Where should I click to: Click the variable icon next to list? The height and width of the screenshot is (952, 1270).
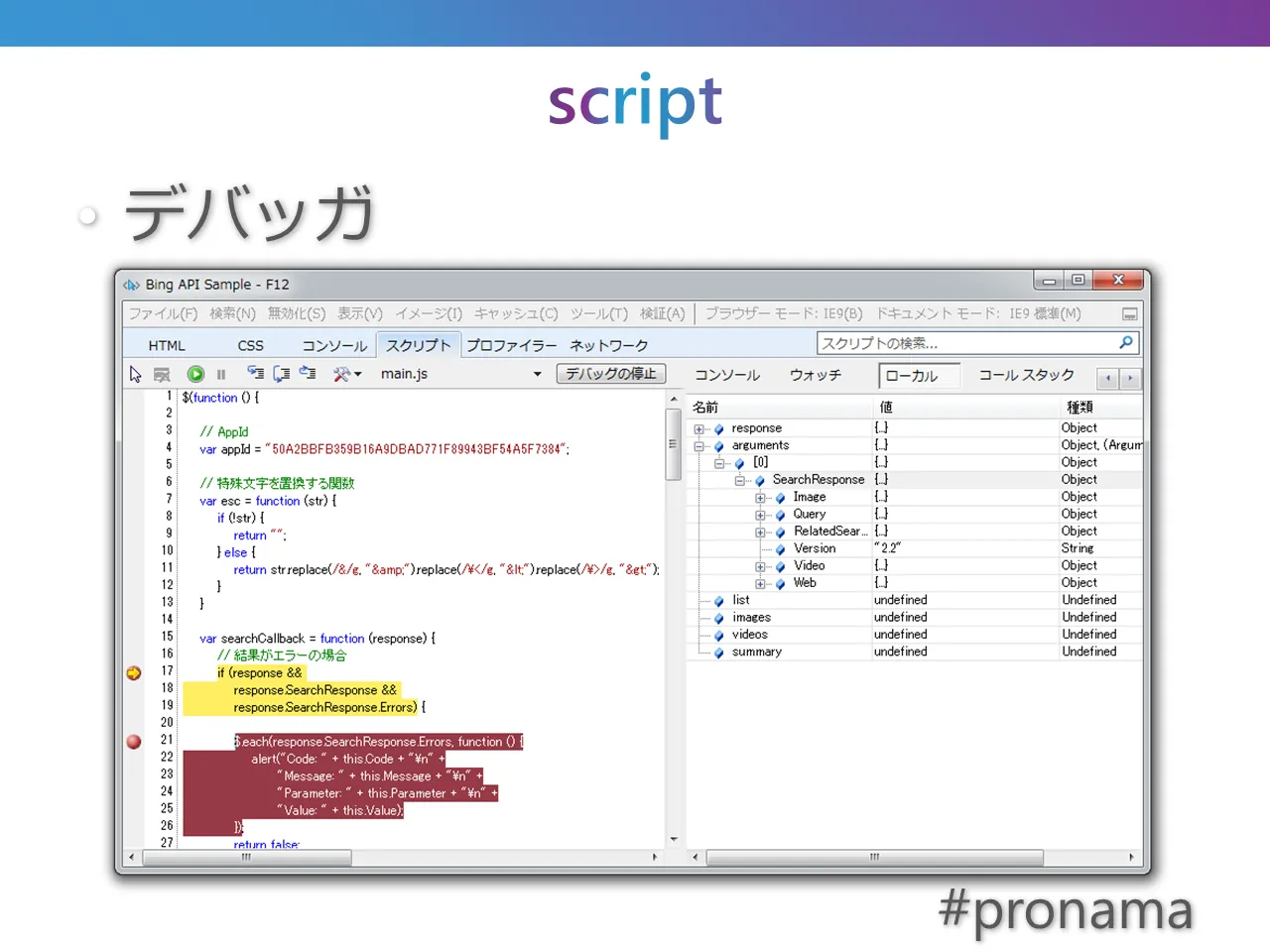719,601
